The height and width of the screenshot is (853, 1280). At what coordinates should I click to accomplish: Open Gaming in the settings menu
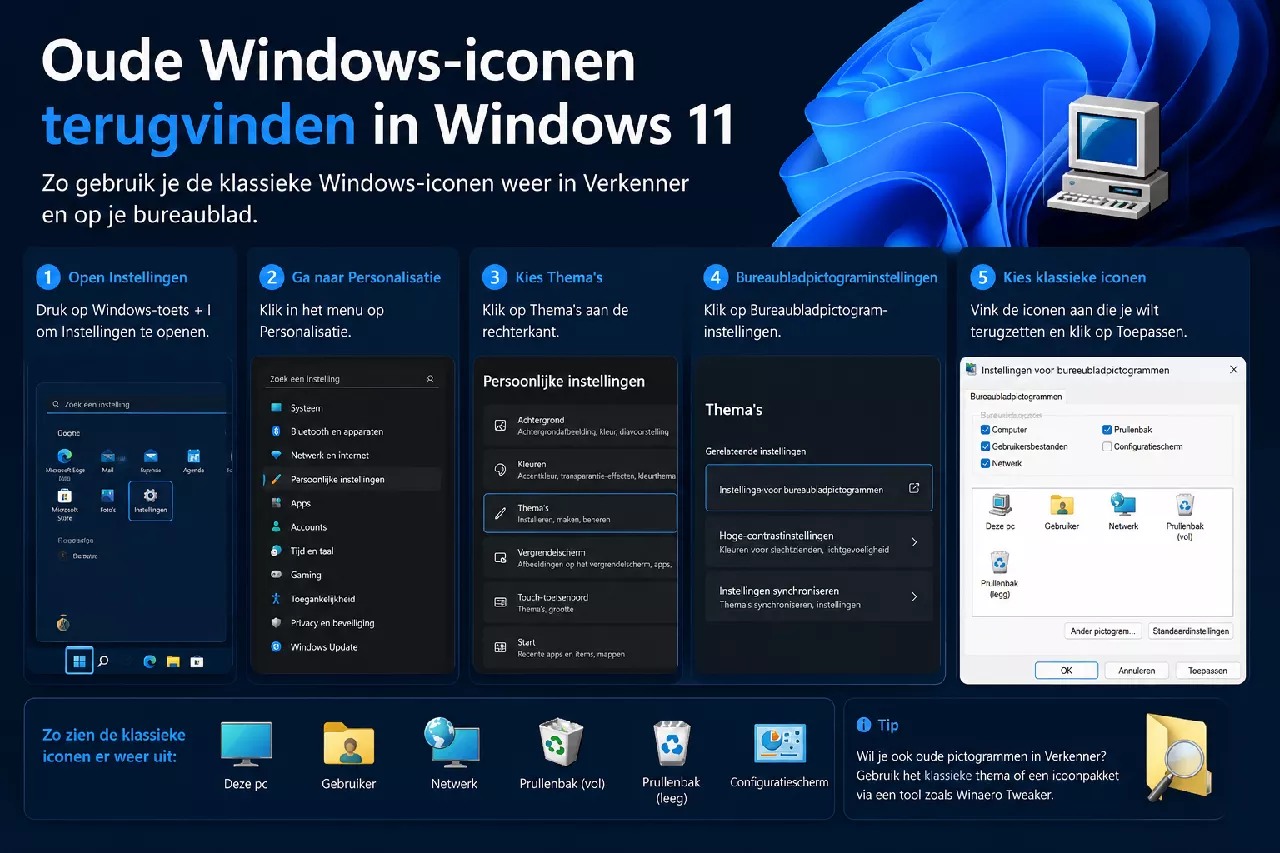click(x=352, y=575)
